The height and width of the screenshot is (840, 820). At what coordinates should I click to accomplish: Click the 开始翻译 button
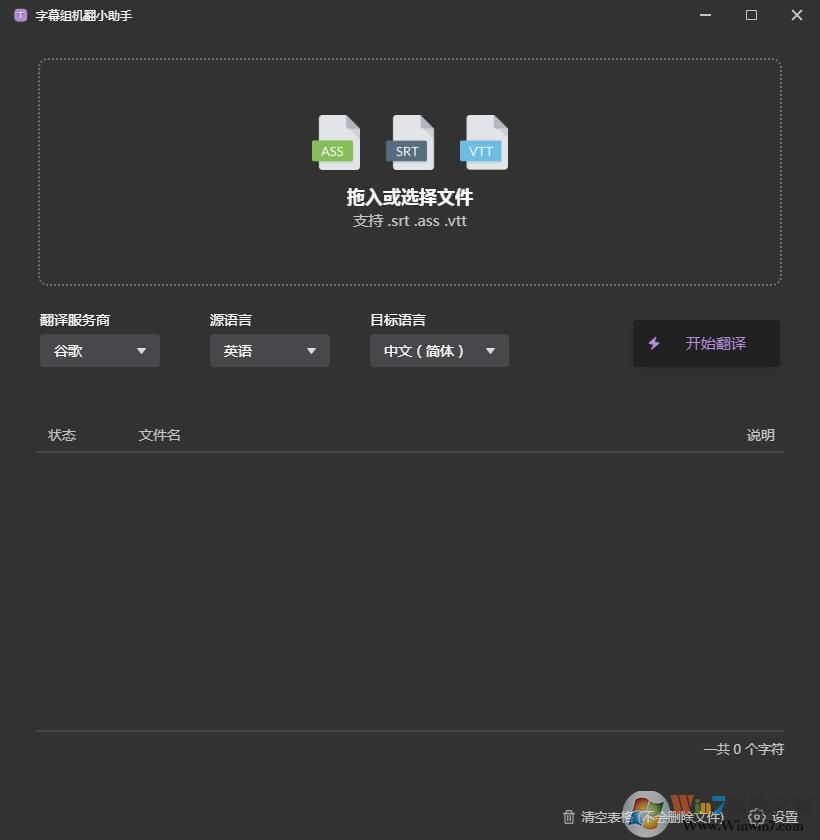pos(706,343)
